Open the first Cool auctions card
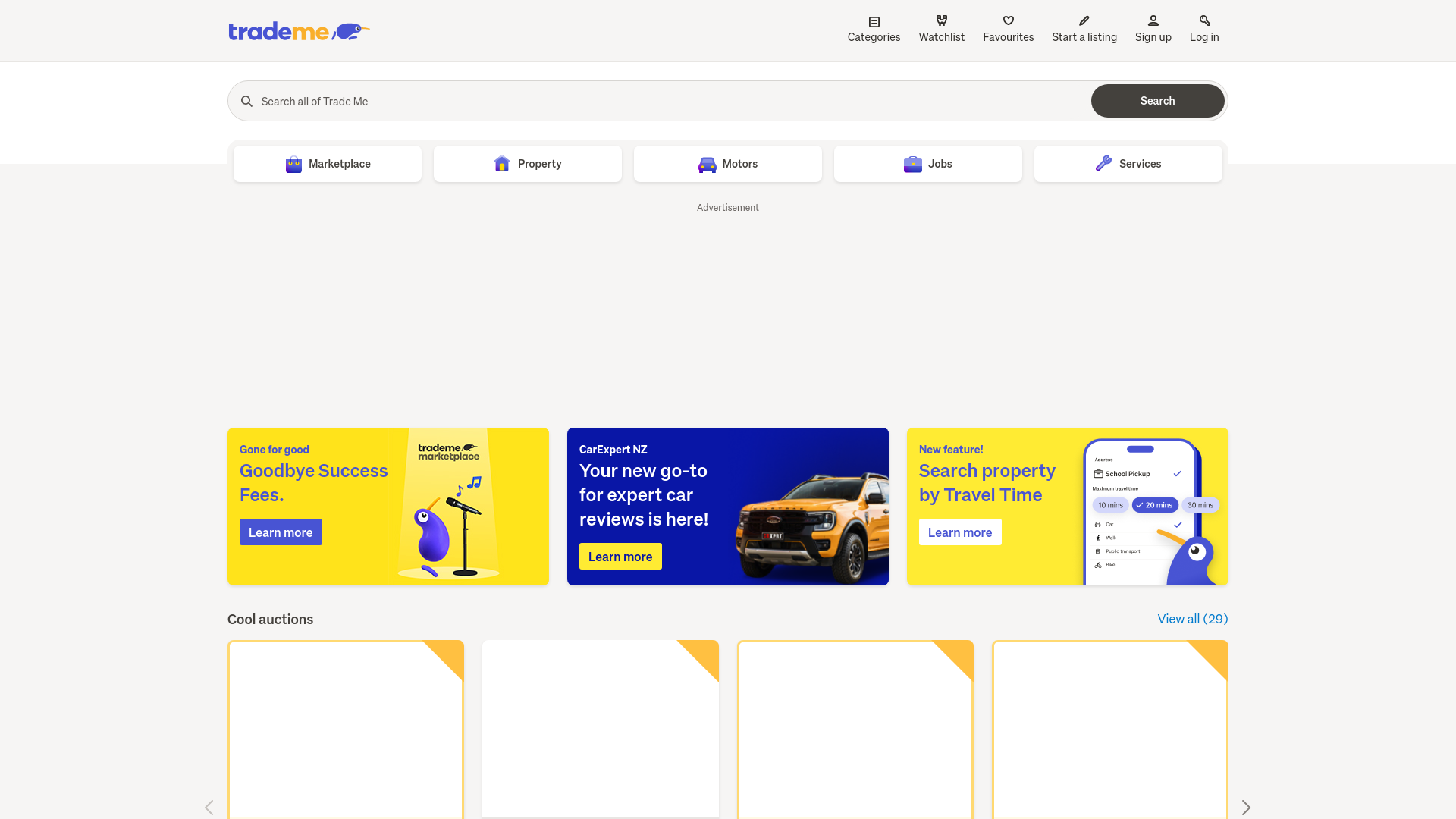The height and width of the screenshot is (819, 1456). click(346, 730)
